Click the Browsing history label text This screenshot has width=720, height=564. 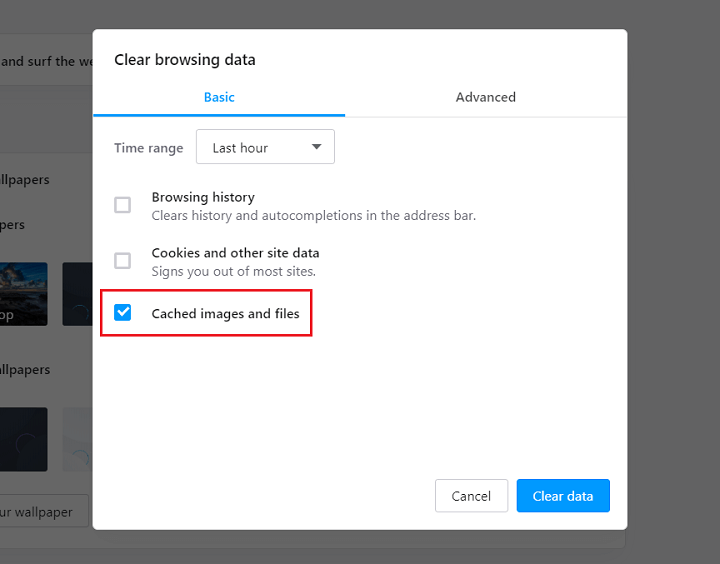point(203,197)
